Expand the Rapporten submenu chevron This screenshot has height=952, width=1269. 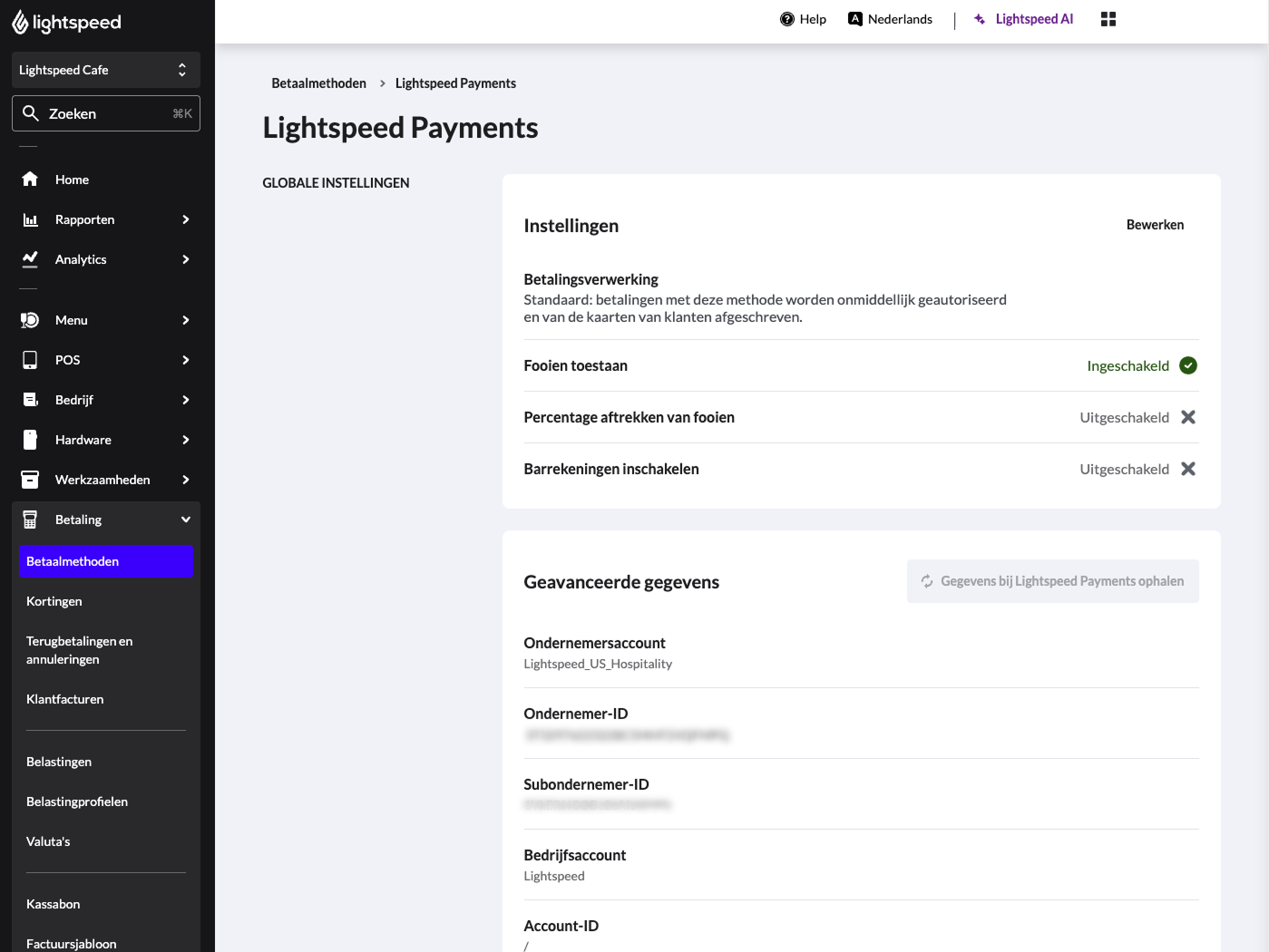(x=186, y=219)
